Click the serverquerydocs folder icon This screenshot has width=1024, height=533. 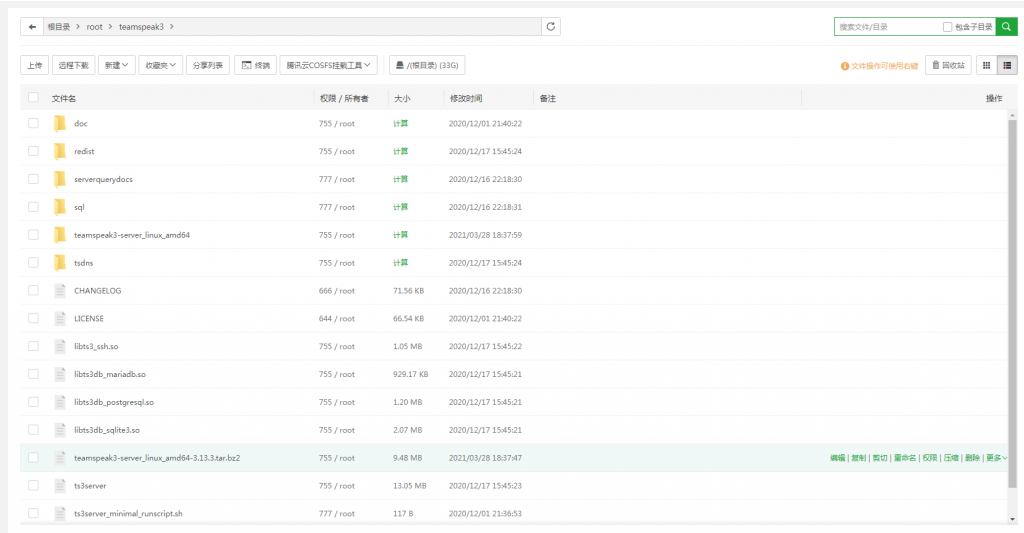pyautogui.click(x=59, y=179)
